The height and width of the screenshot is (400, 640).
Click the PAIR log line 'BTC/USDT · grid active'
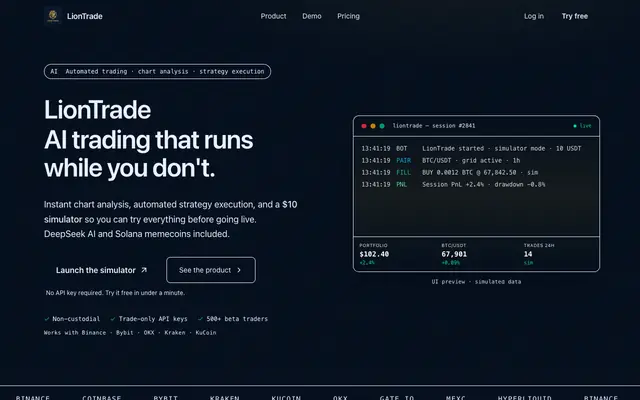click(441, 160)
